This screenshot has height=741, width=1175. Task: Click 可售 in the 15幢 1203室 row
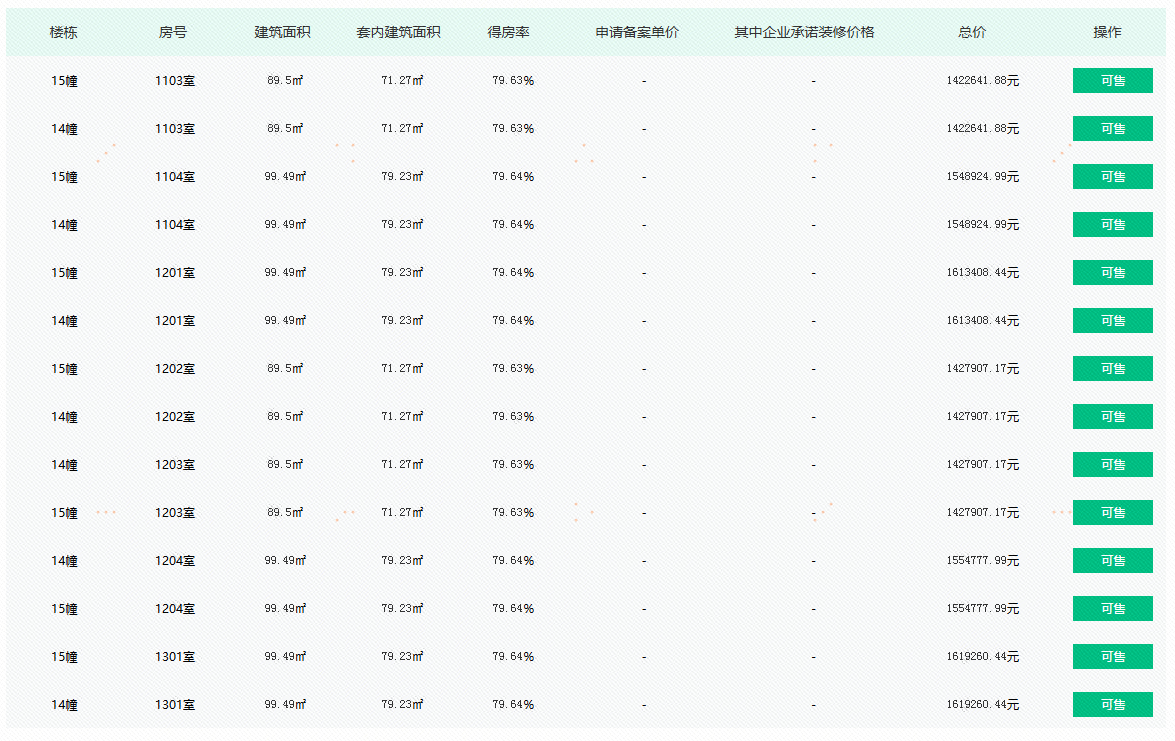tap(1112, 512)
